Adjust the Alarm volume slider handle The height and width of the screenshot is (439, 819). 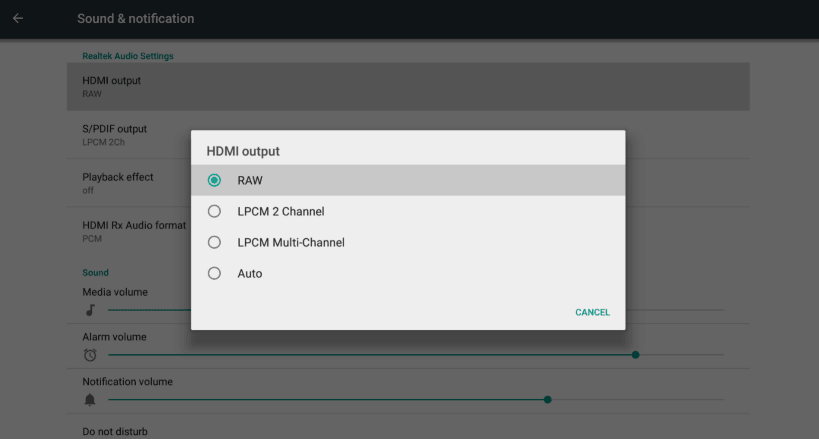pos(635,355)
